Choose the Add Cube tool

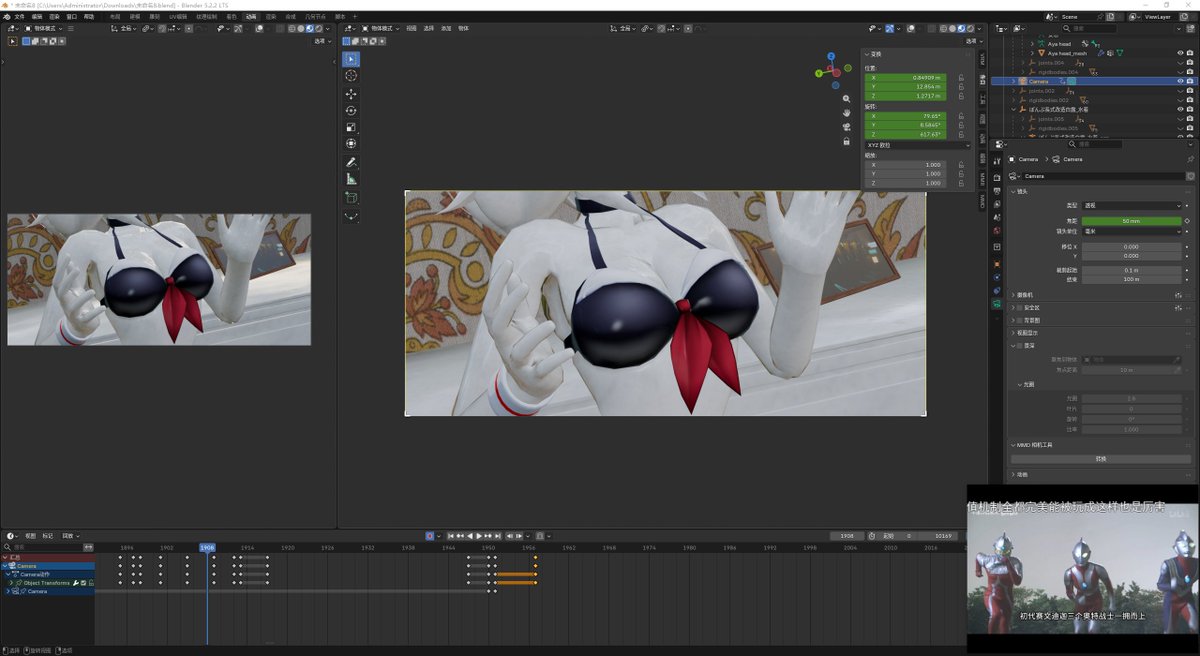pos(351,198)
